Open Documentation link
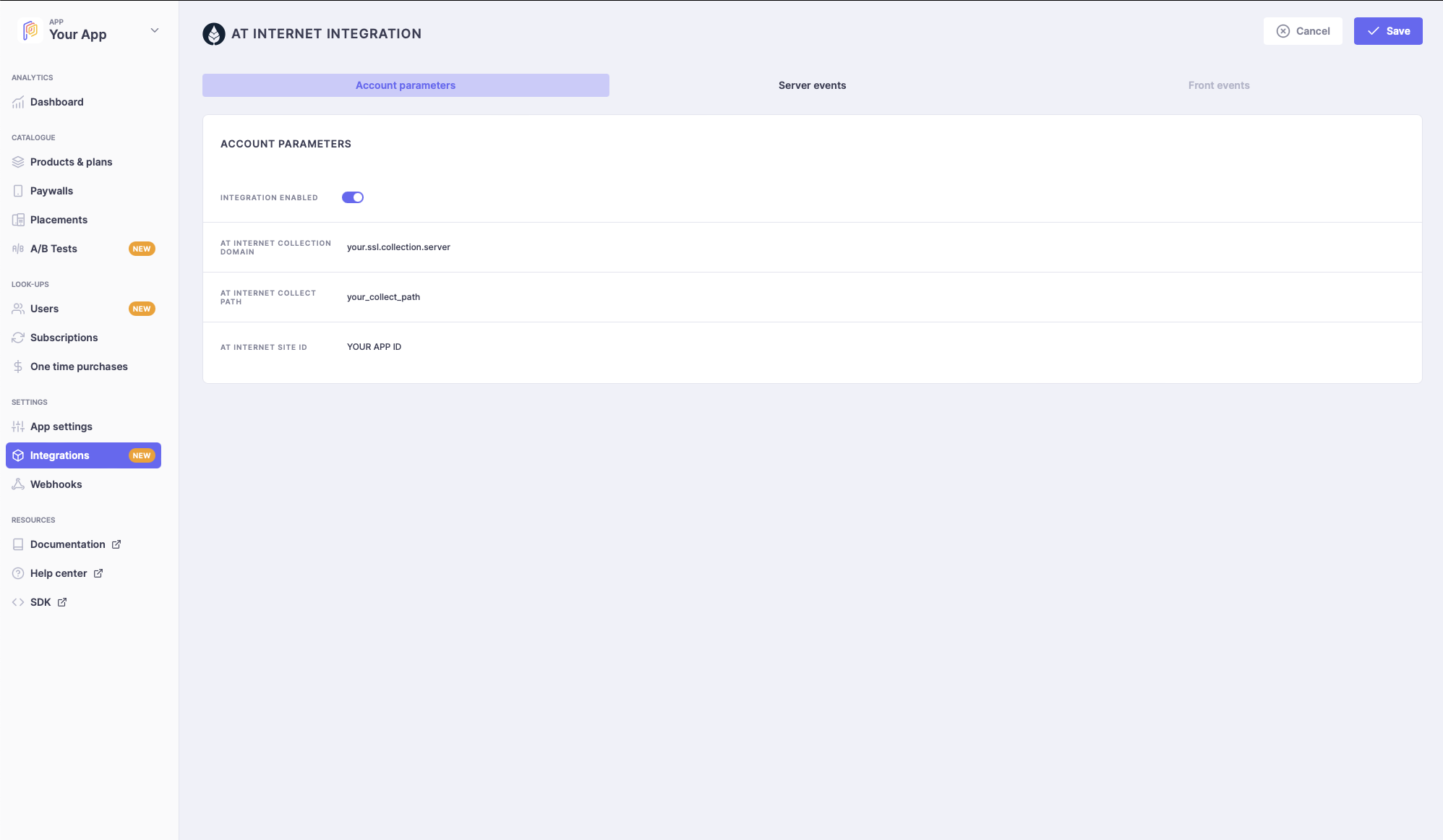 coord(68,544)
